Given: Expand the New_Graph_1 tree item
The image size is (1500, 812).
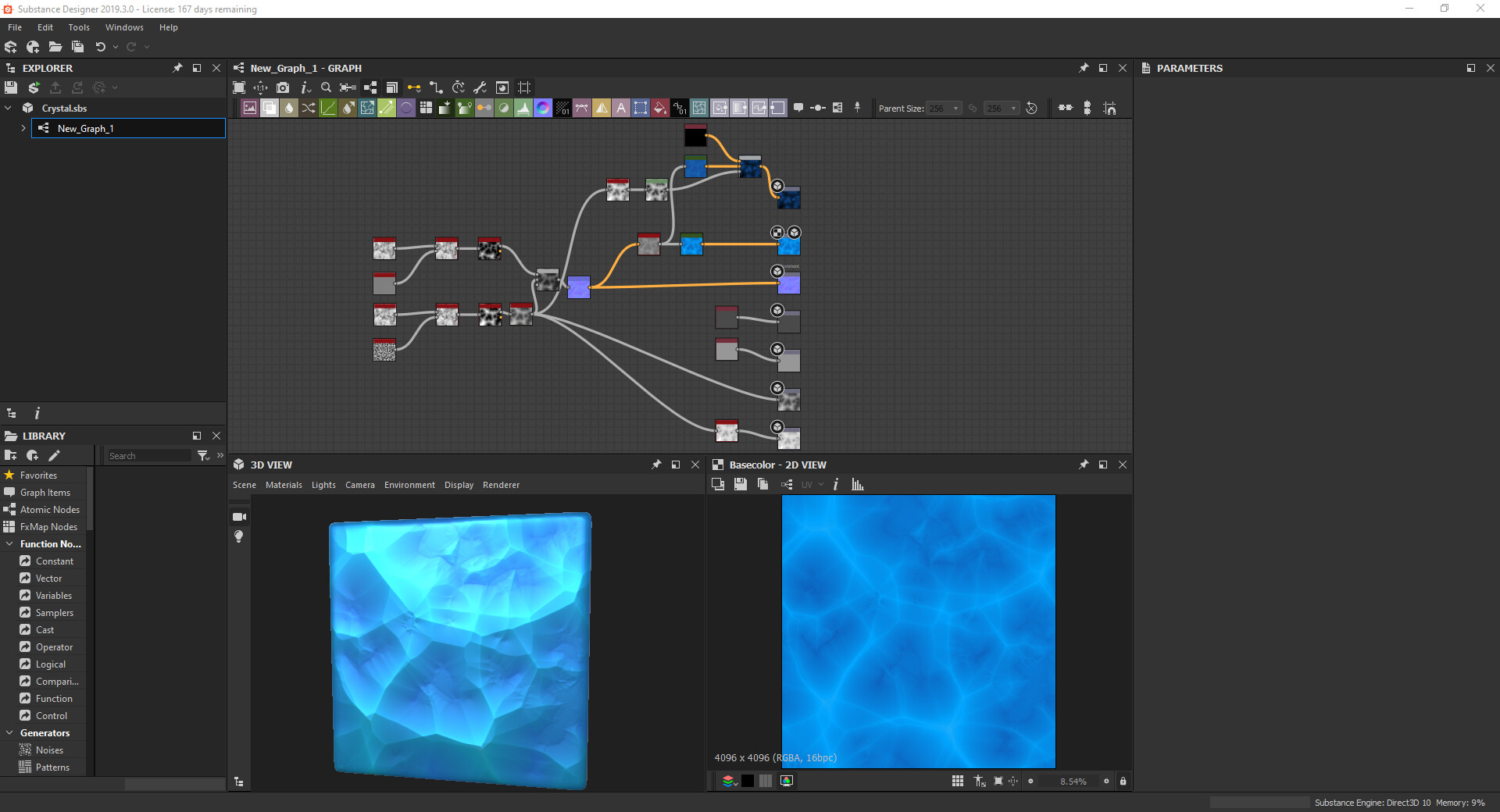Looking at the screenshot, I should tap(23, 129).
